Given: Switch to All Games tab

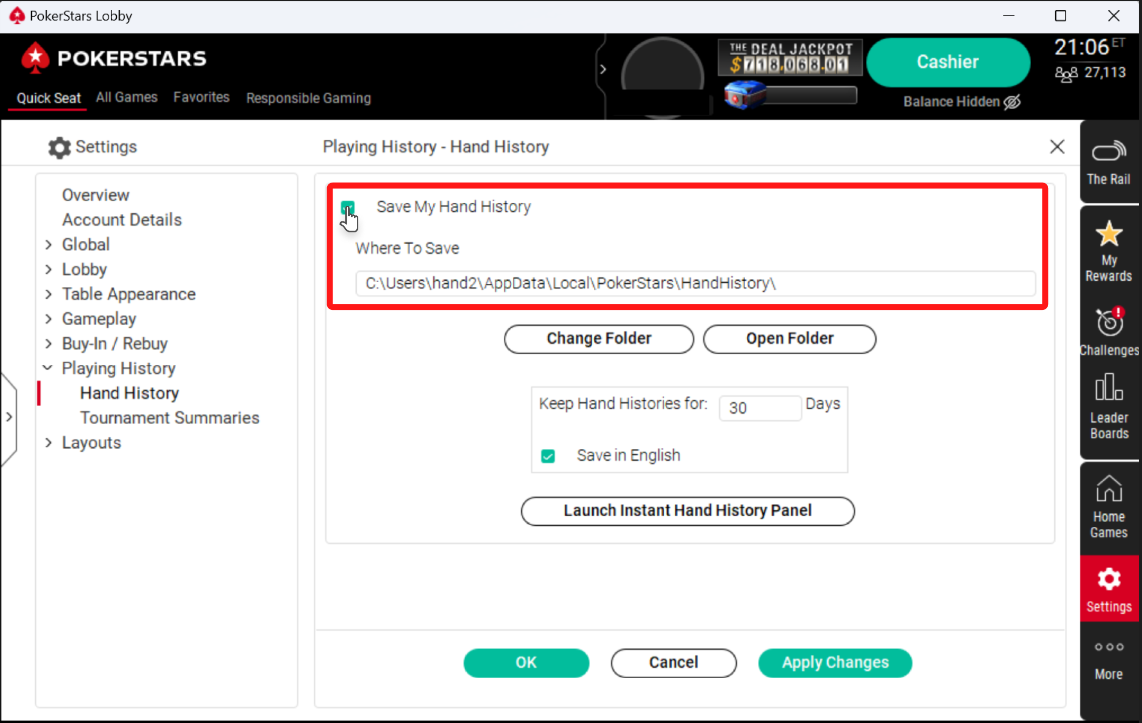Looking at the screenshot, I should 127,98.
